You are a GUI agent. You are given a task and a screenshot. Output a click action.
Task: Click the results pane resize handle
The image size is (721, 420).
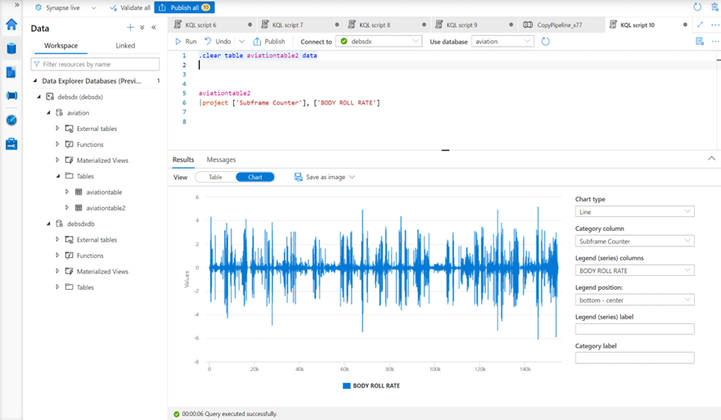445,150
